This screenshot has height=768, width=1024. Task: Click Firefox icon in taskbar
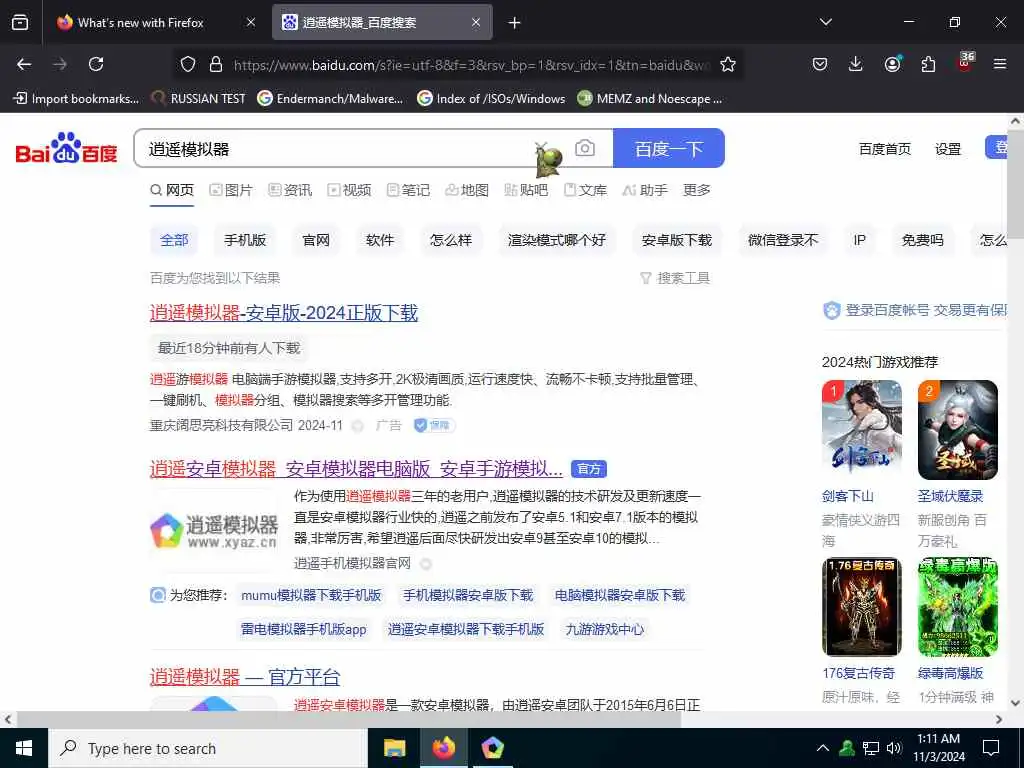443,748
